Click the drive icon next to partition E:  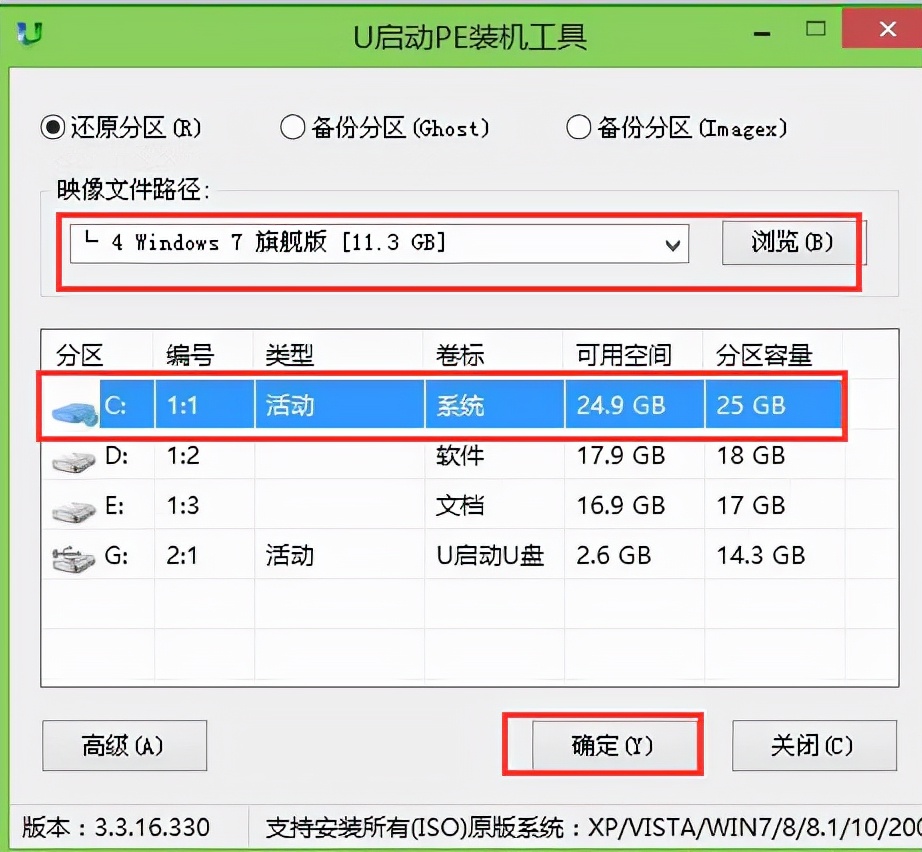pos(72,506)
